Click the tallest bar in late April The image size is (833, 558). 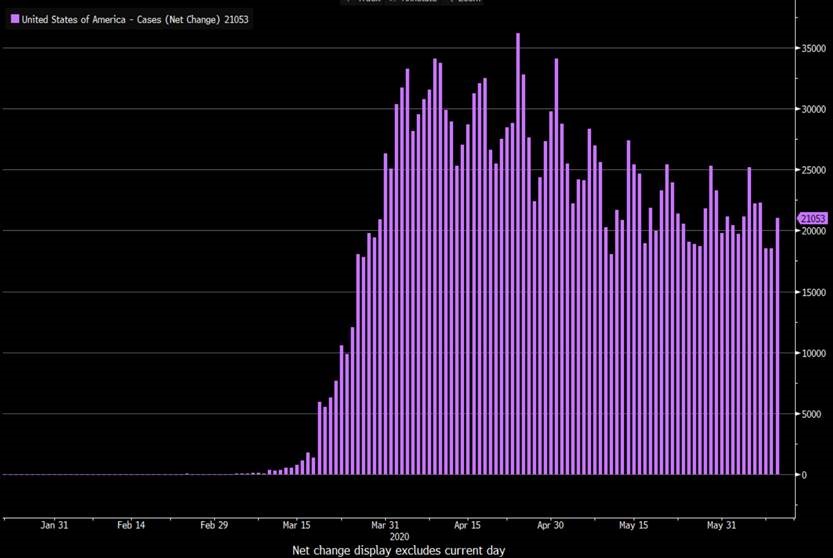(517, 250)
